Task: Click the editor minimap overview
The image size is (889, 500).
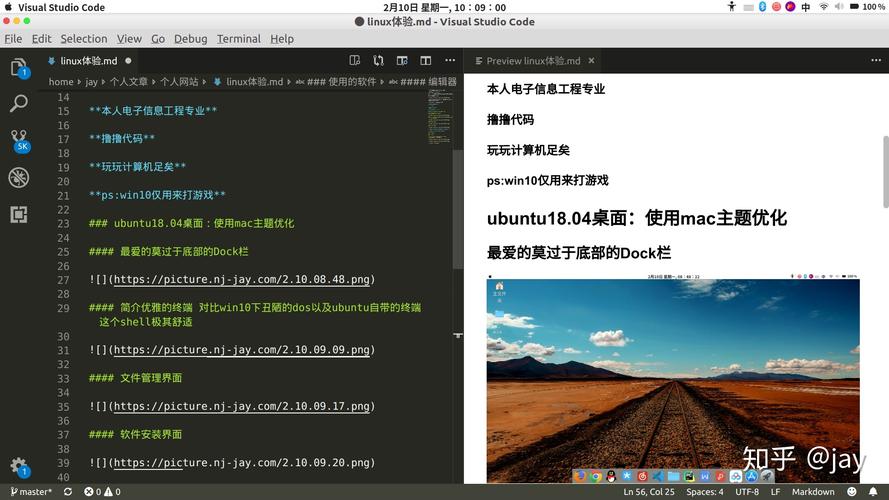Action: point(439,117)
